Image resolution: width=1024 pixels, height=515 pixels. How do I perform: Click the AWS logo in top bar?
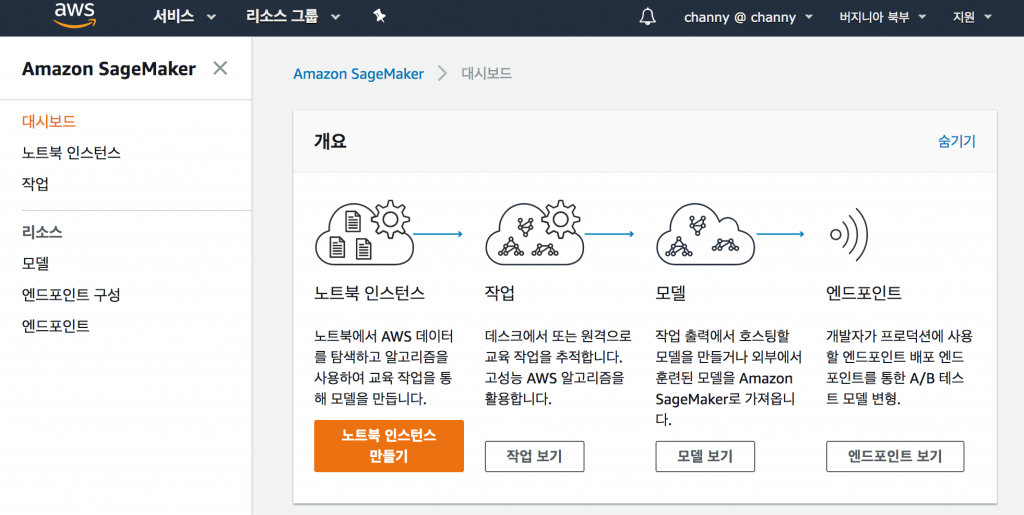click(x=74, y=15)
